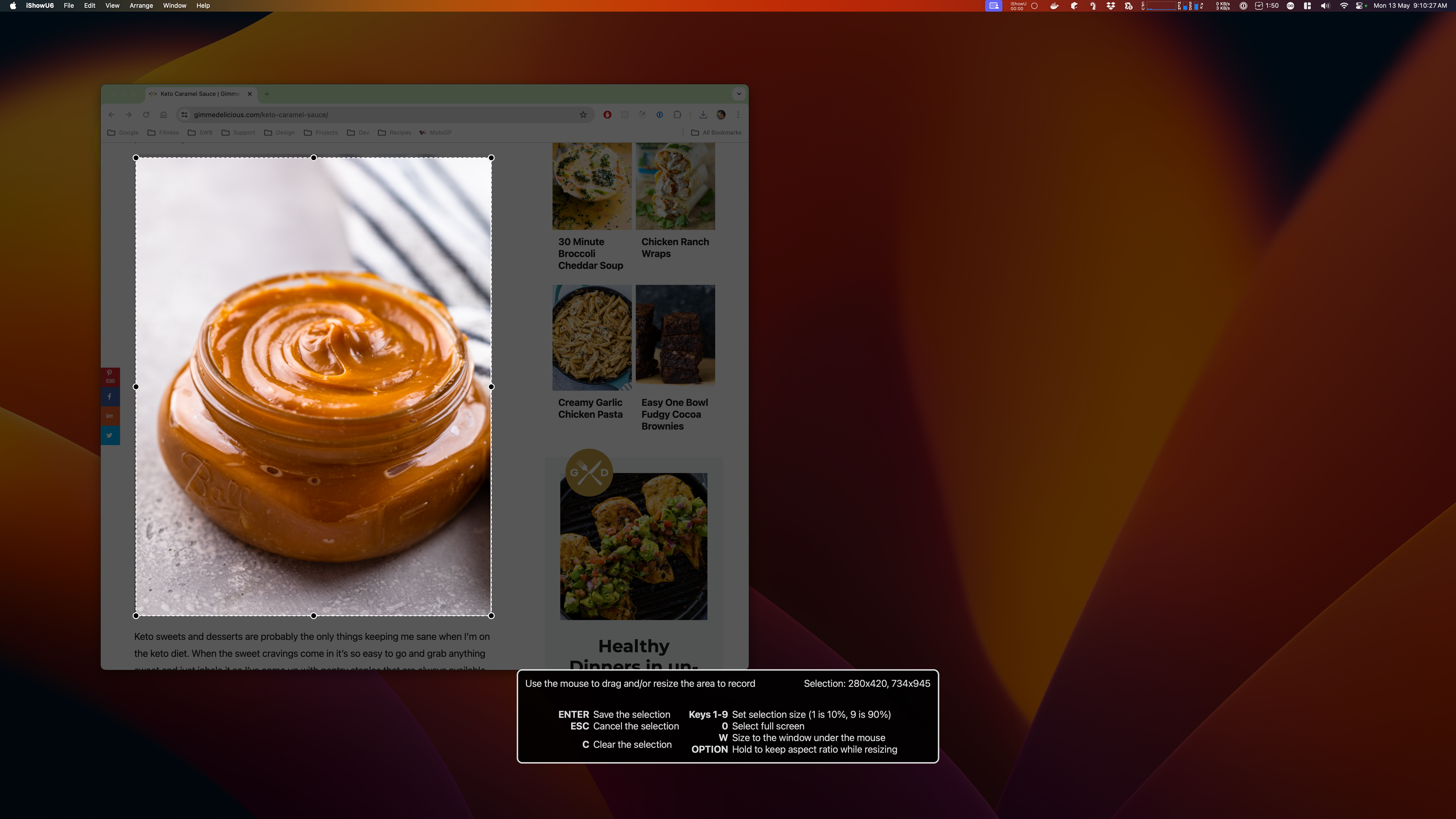Bookmark this page with the star icon

tap(583, 115)
